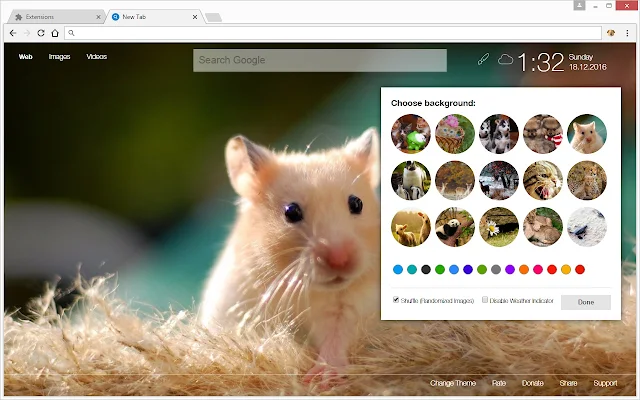Switch search mode to Videos
The height and width of the screenshot is (400, 640).
97,57
